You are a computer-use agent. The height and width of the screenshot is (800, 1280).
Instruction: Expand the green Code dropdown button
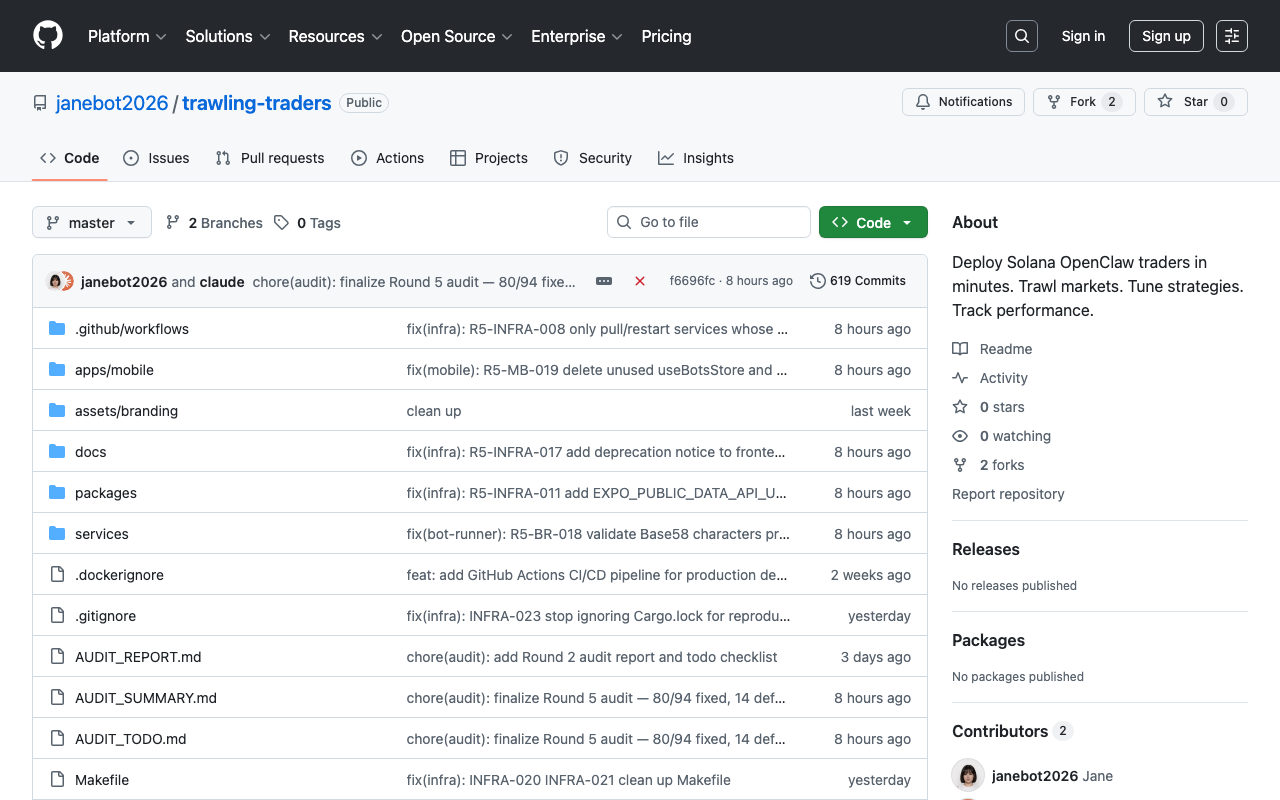pos(873,222)
